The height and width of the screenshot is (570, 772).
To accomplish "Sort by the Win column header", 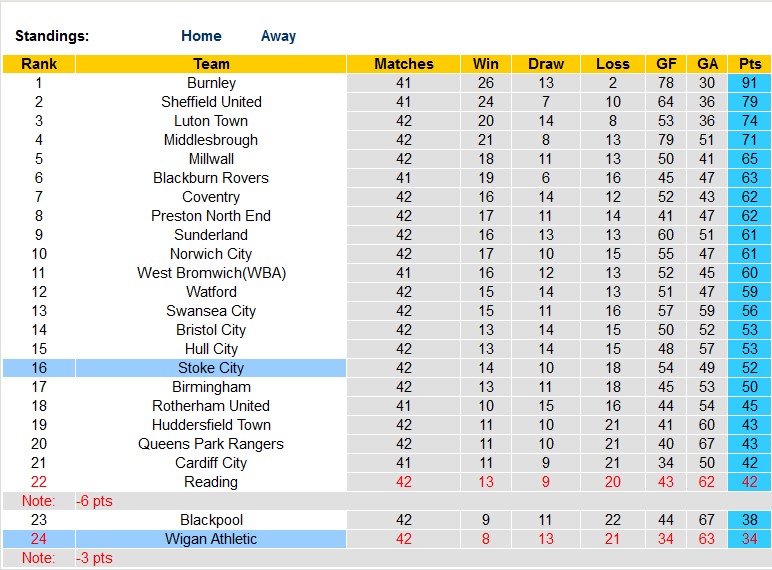I will [x=486, y=64].
